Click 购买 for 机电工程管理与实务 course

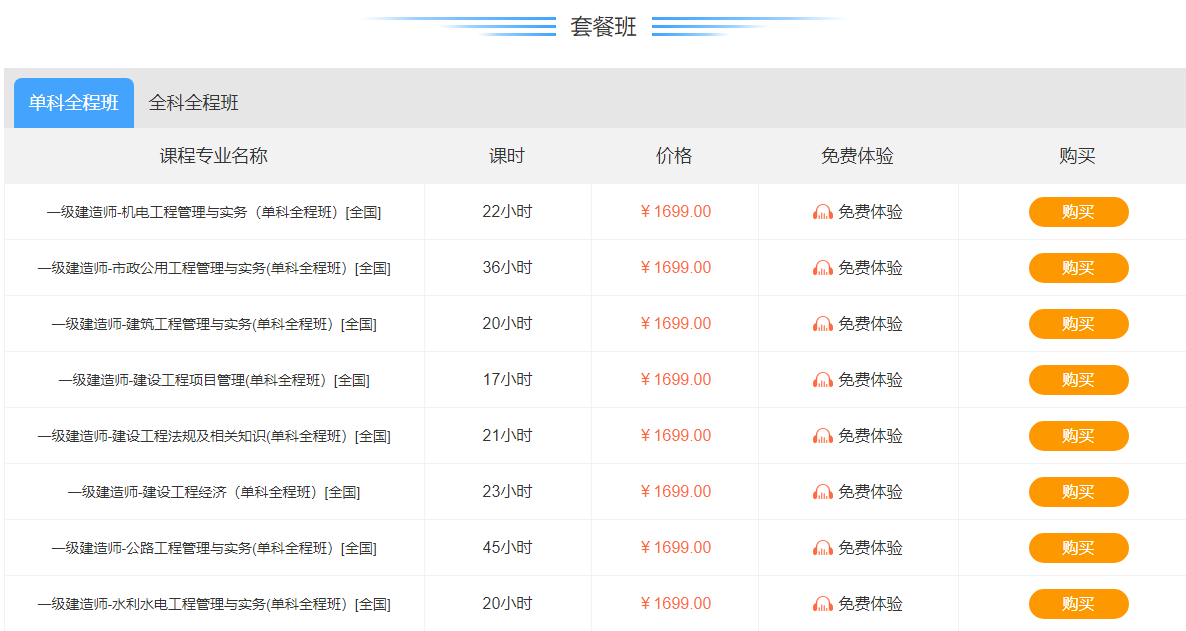click(x=1078, y=211)
